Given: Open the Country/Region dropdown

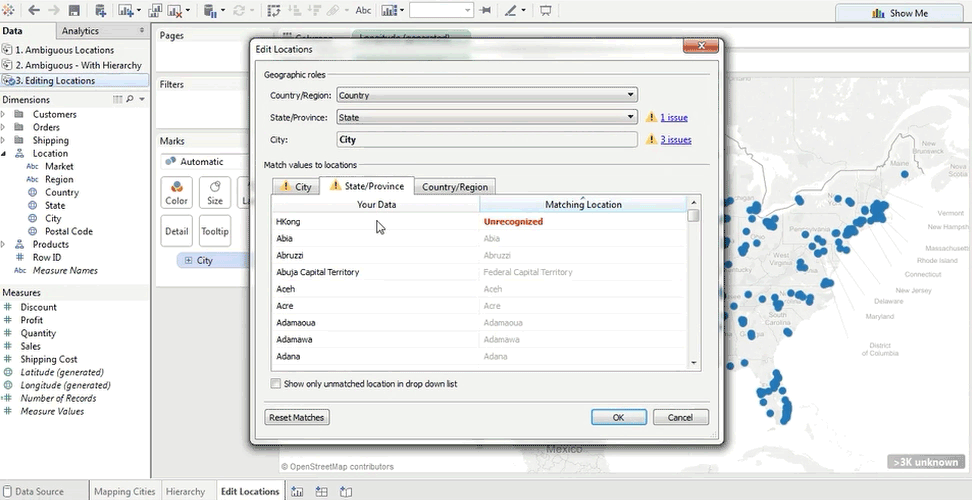Looking at the screenshot, I should point(486,95).
